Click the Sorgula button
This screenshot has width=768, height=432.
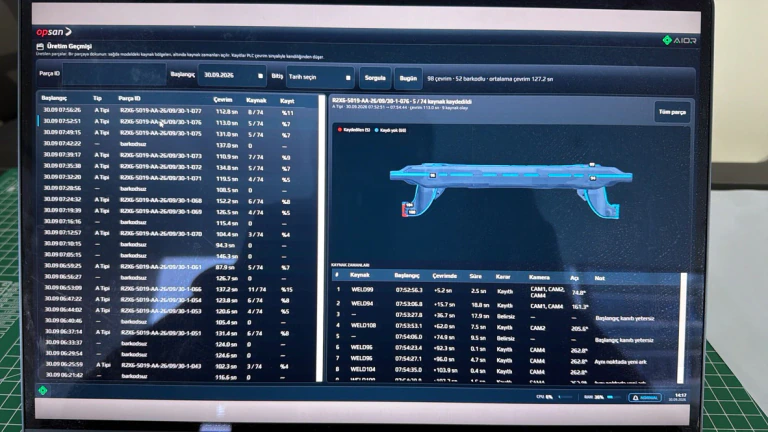[375, 78]
